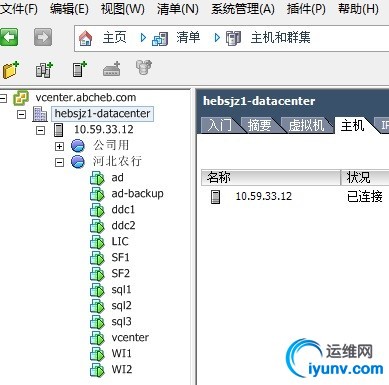This screenshot has height=385, width=389.
Task: Click the Inventory icon in breadcrumb
Action: point(160,38)
